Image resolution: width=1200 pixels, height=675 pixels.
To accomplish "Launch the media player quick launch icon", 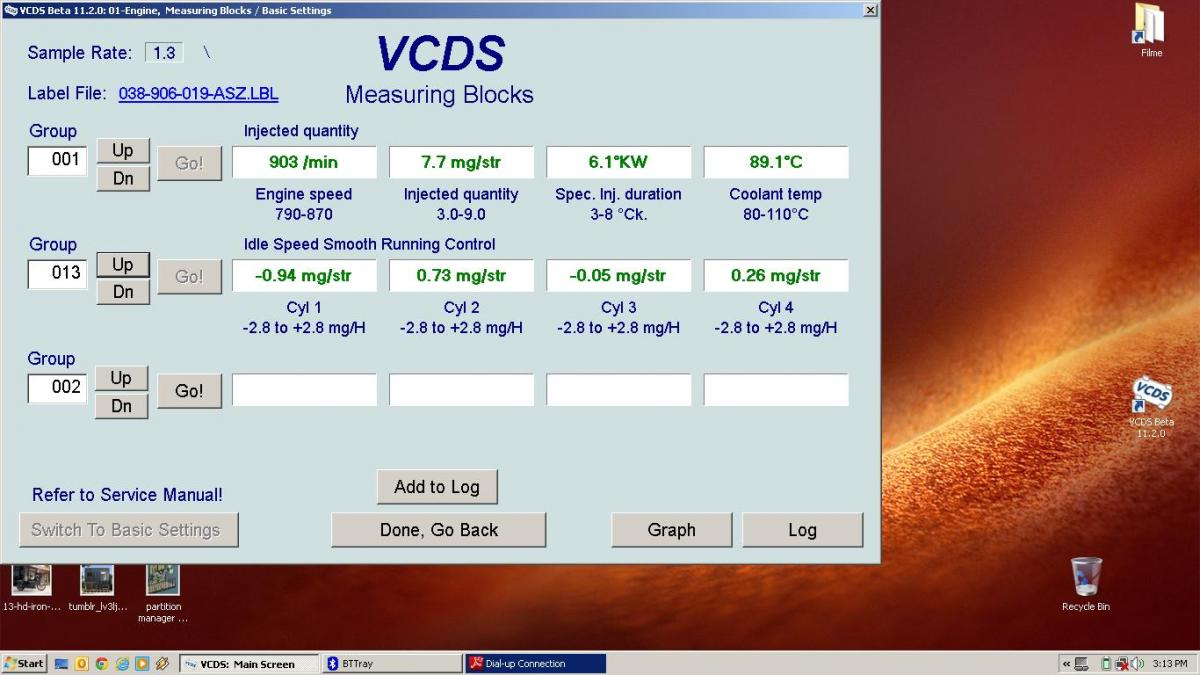I will (x=142, y=663).
